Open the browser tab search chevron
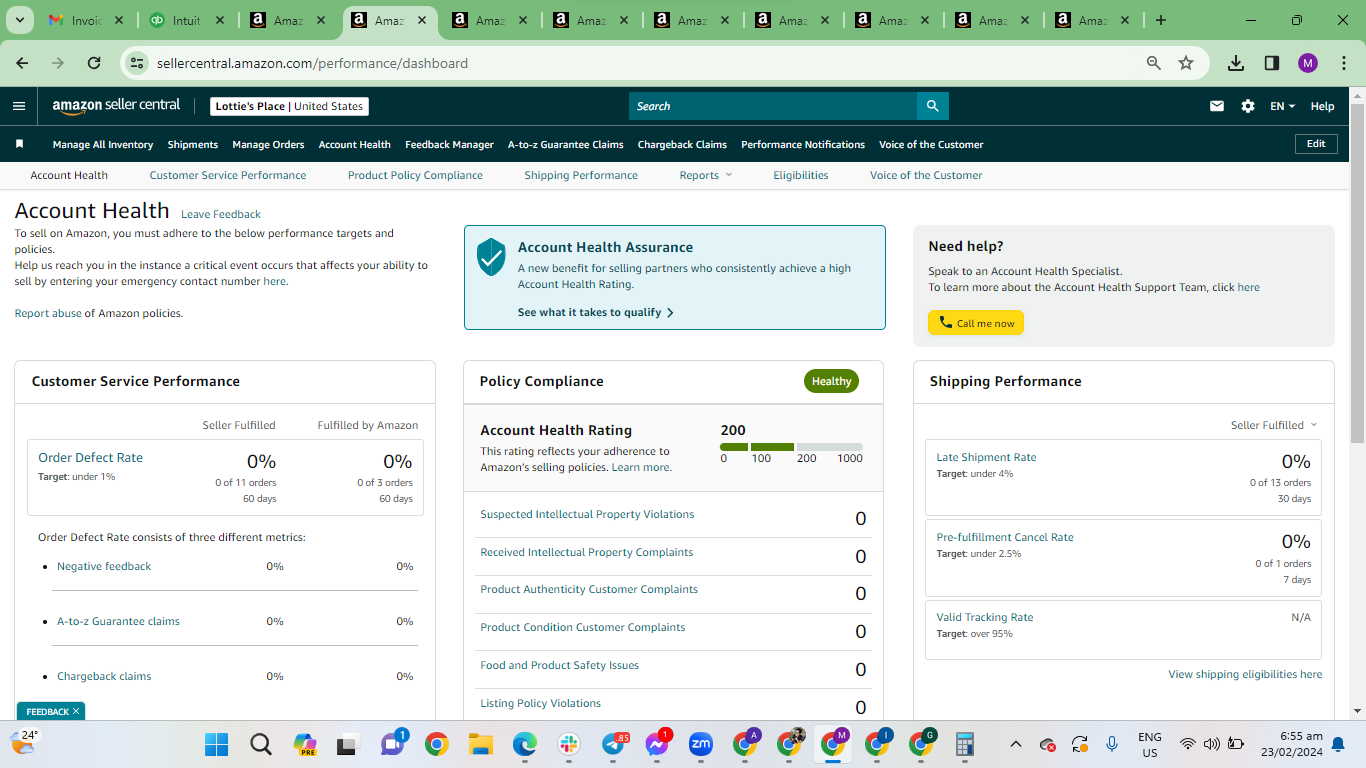This screenshot has height=768, width=1366. tap(20, 20)
